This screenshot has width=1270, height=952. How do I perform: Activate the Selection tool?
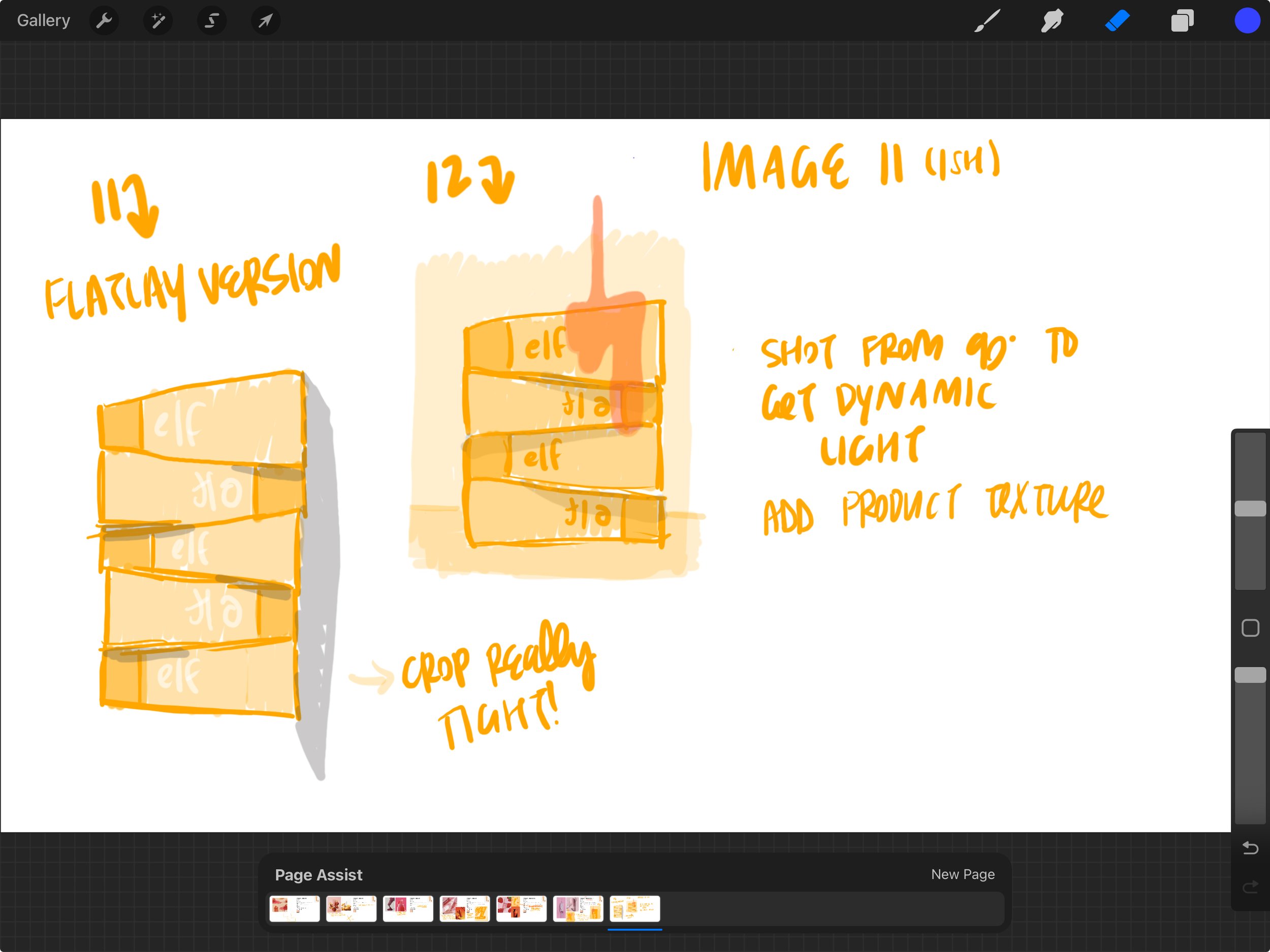coord(212,21)
